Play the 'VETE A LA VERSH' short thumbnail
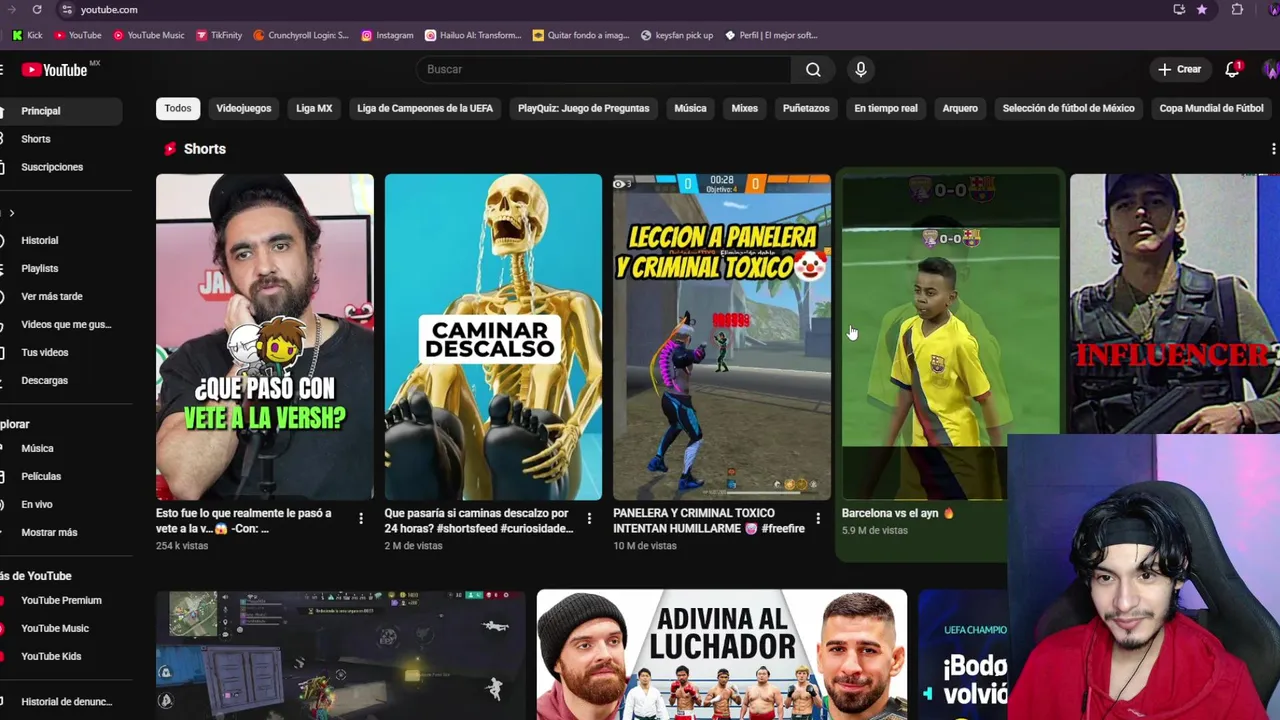 tap(265, 337)
